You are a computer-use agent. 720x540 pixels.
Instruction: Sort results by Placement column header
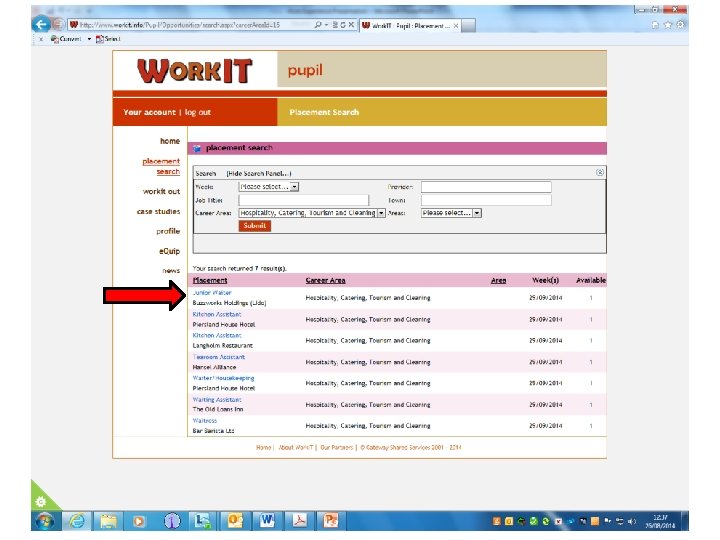210,280
